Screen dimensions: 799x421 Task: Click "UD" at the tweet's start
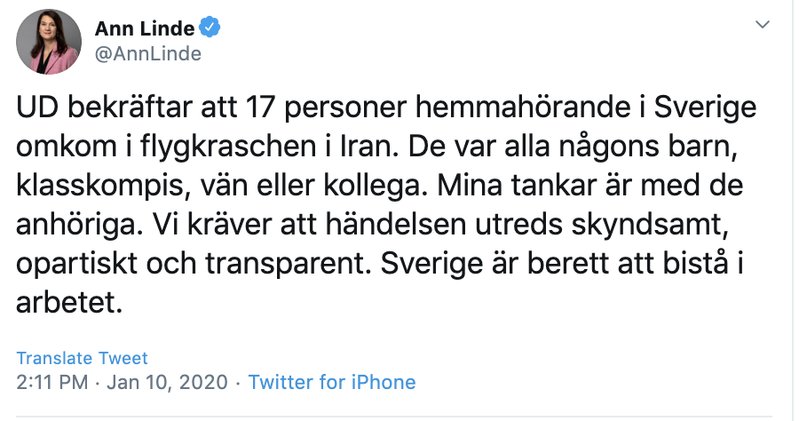coord(38,108)
